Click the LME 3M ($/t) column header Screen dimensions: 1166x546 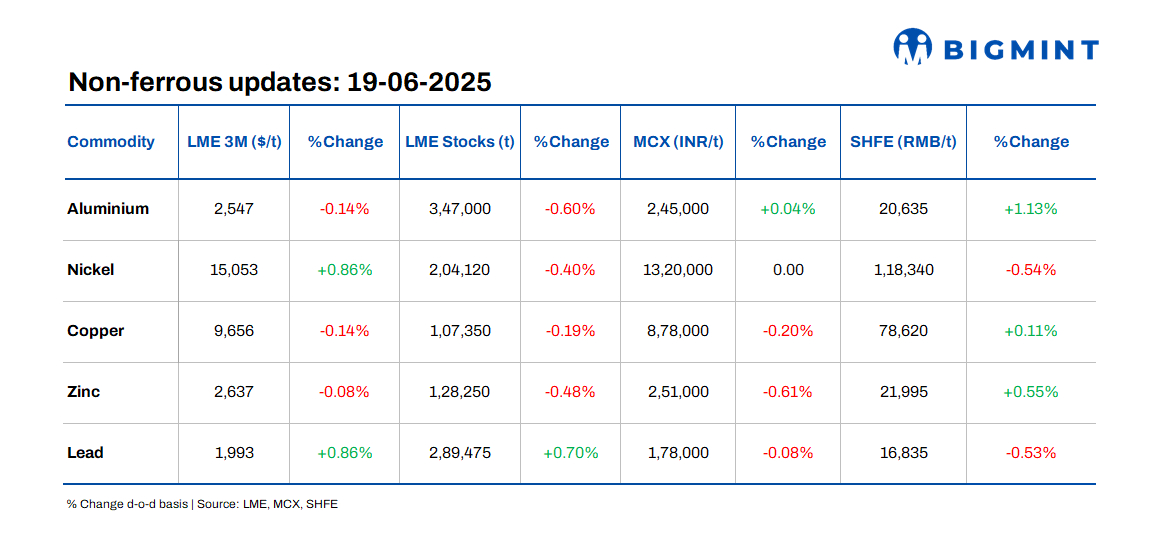(234, 142)
